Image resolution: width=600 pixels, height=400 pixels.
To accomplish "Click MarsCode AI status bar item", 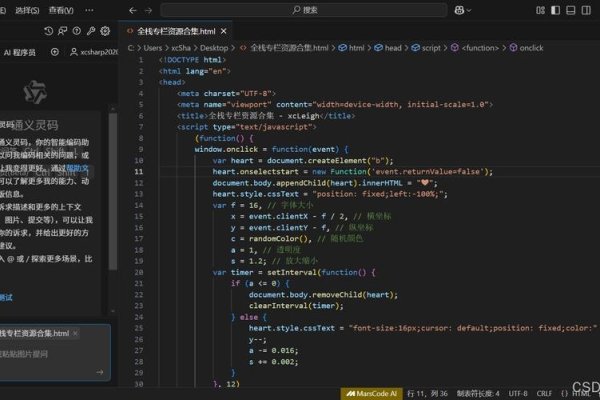I will coord(371,393).
